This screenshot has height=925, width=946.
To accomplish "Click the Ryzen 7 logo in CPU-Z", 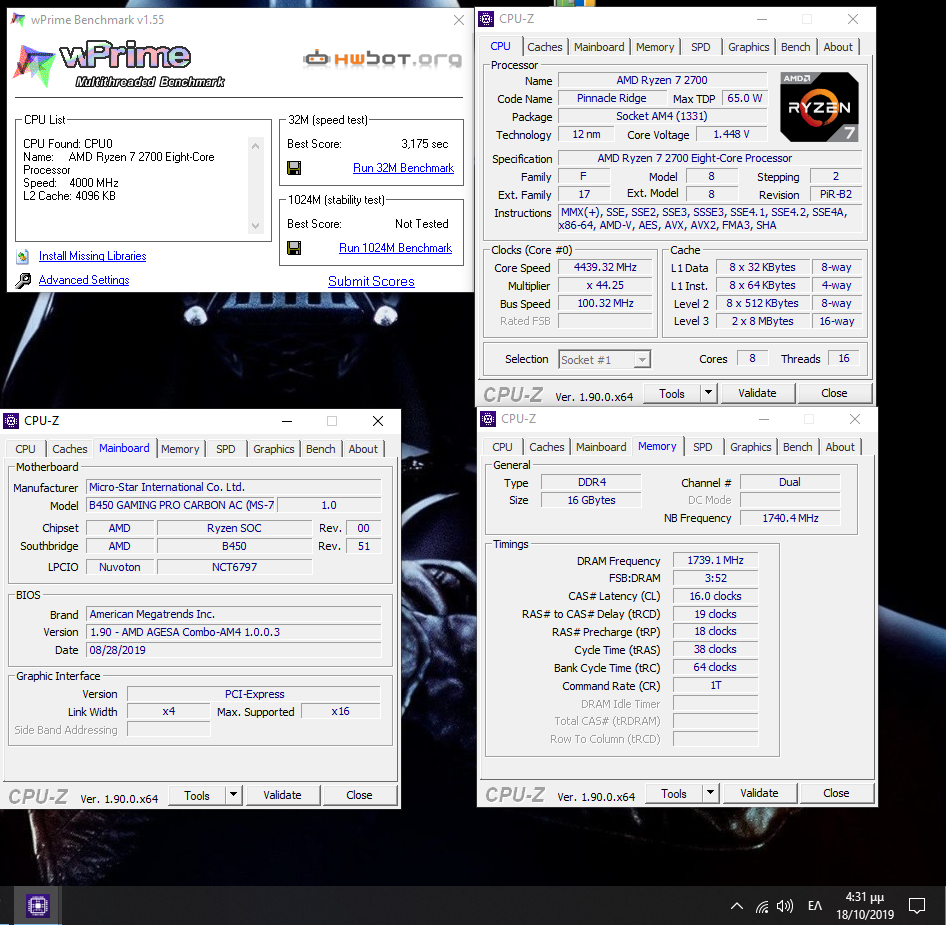I will click(819, 107).
